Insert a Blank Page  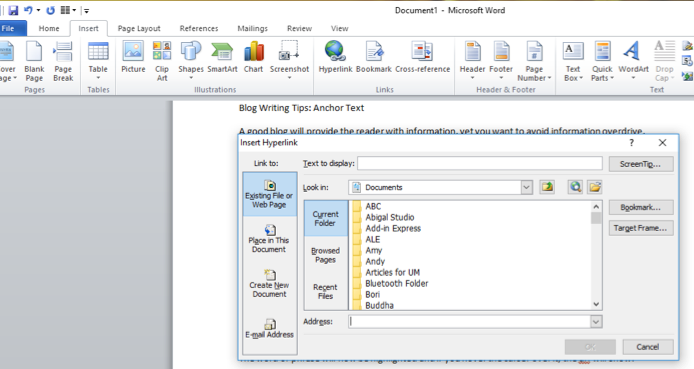(x=34, y=61)
